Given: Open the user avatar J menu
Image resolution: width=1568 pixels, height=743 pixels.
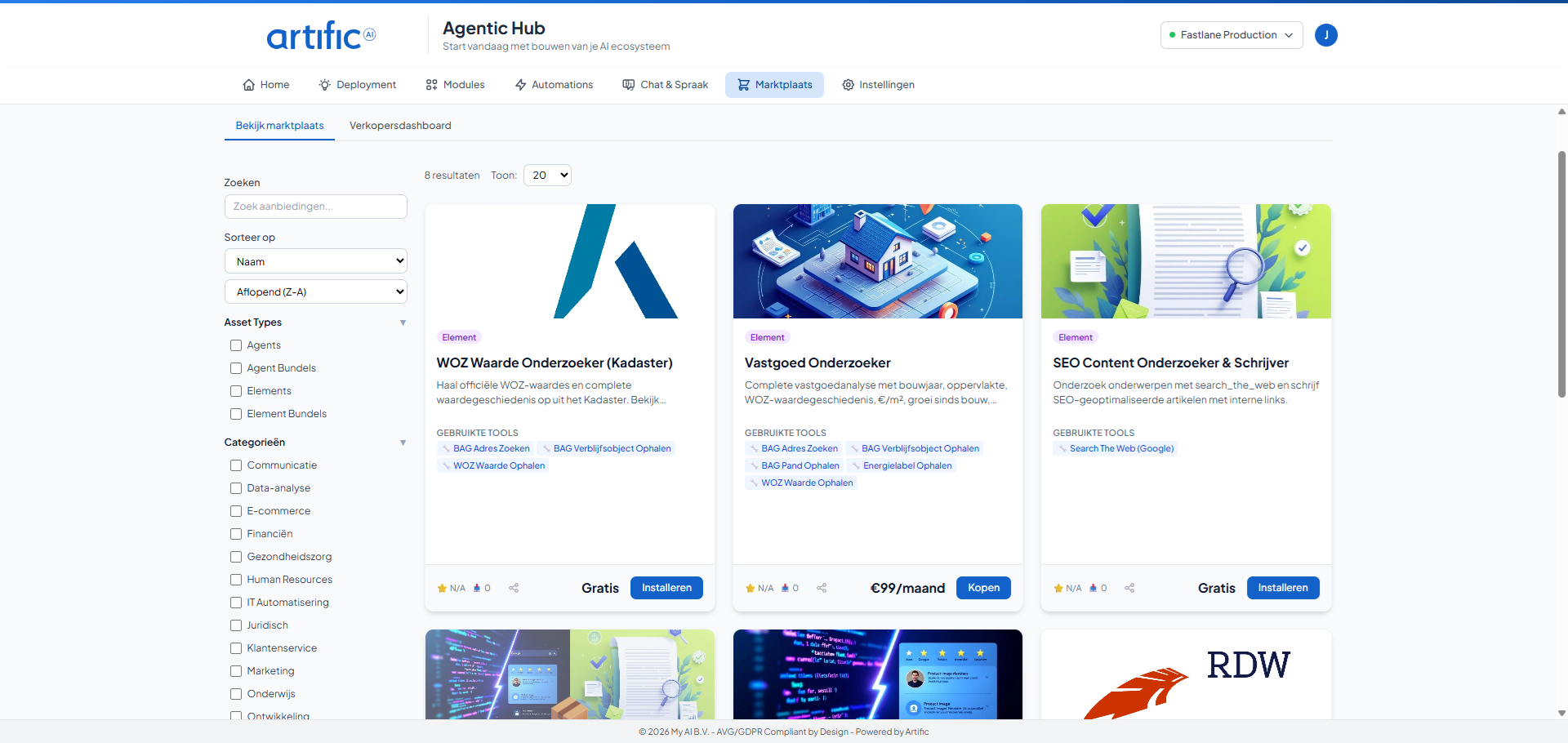Looking at the screenshot, I should point(1325,35).
